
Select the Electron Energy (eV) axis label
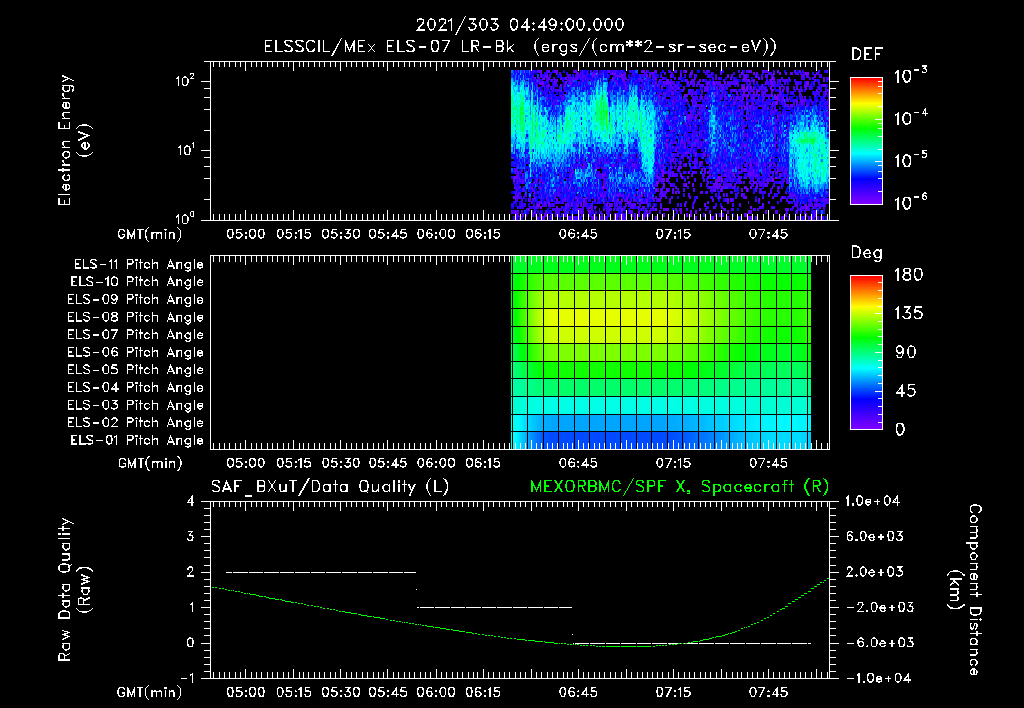[74, 140]
